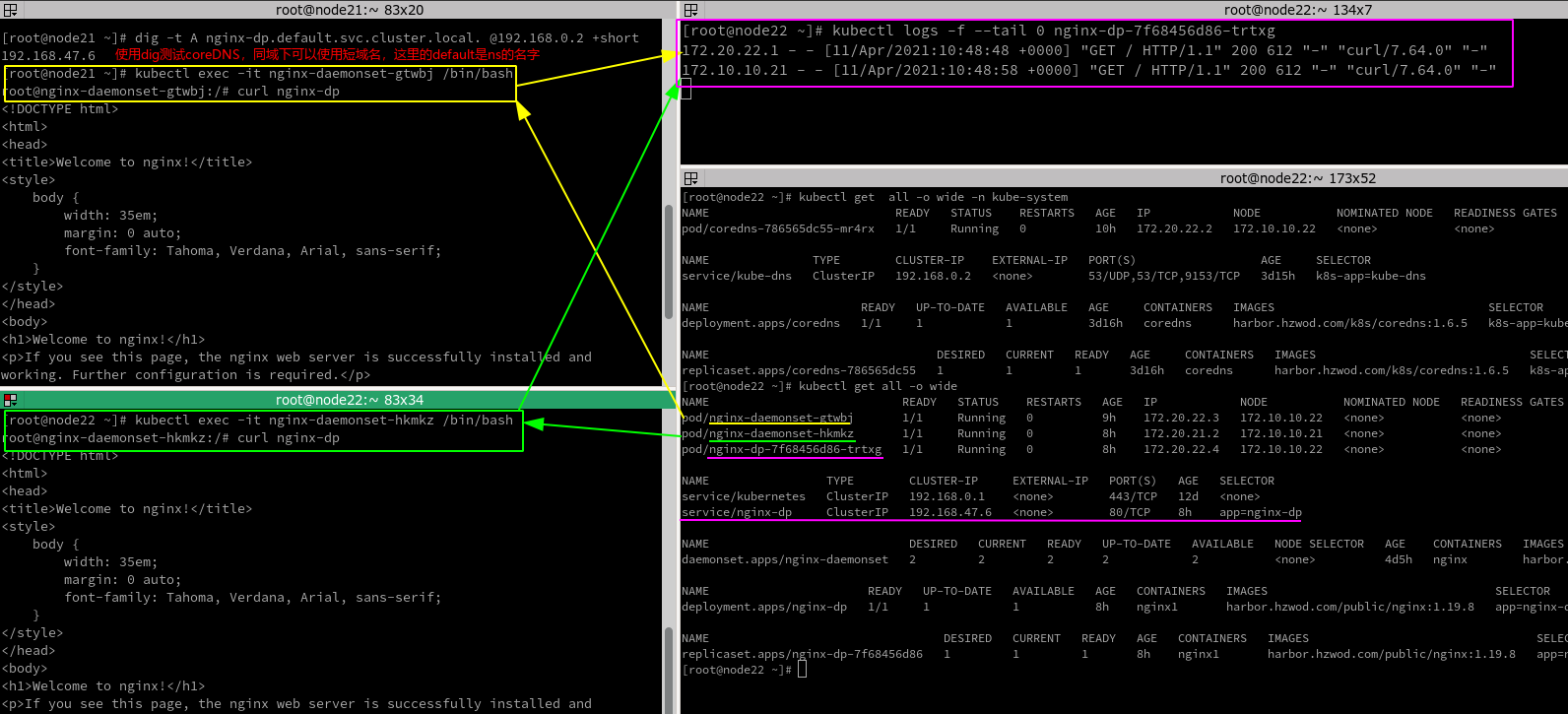This screenshot has width=1568, height=714.
Task: Select 192.168.47.6 dig output in node21 pane
Action: click(48, 55)
